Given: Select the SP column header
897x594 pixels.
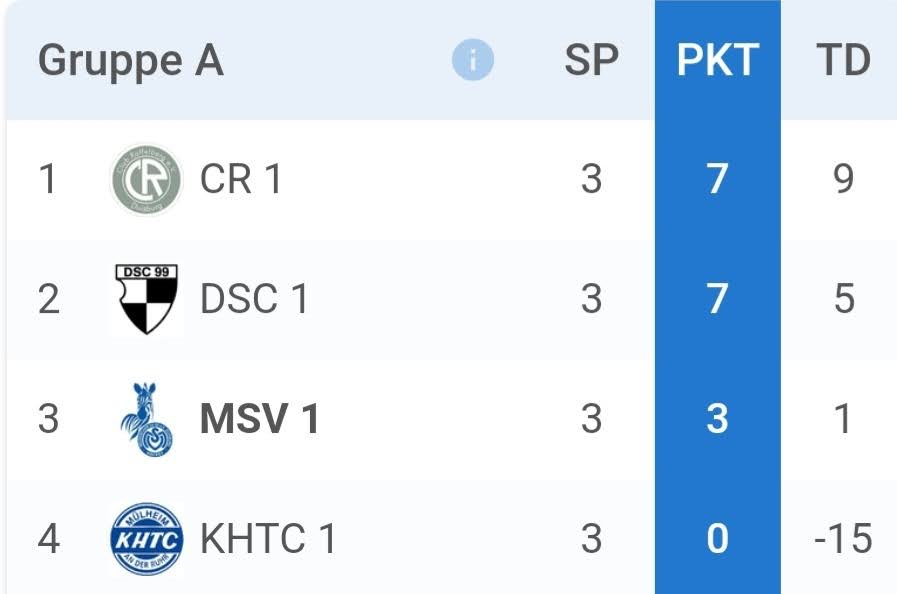Looking at the screenshot, I should click(591, 61).
